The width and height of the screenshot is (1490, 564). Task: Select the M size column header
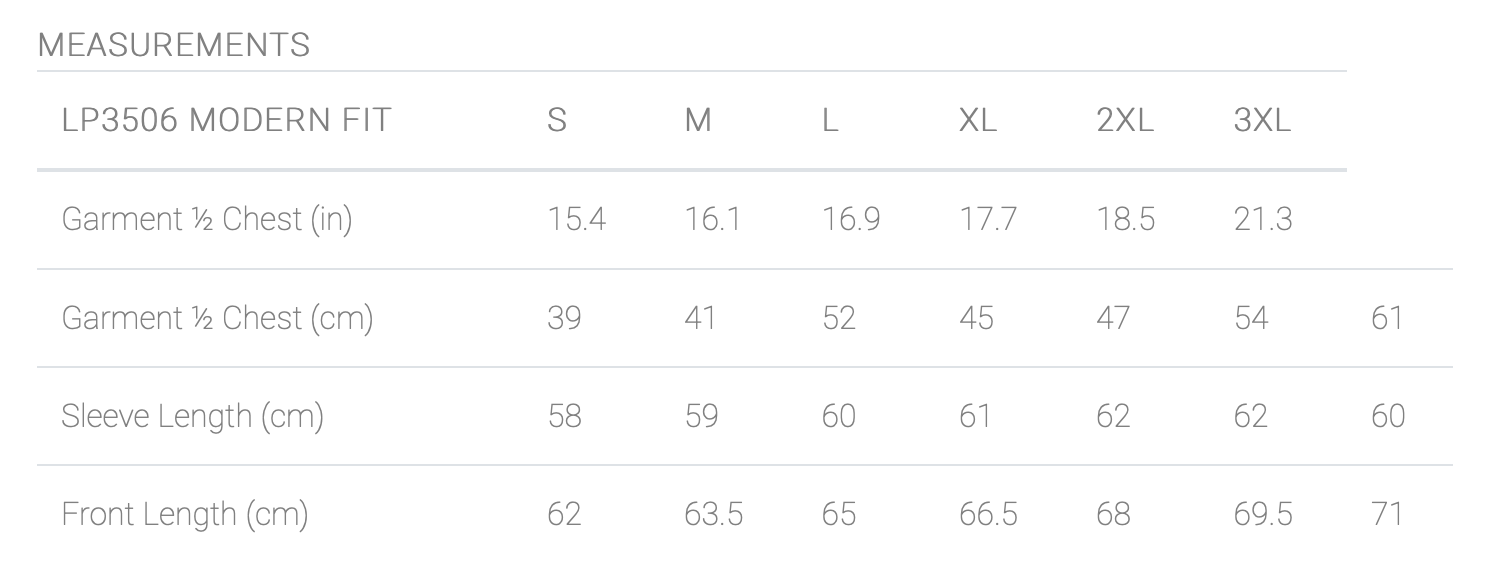point(698,121)
